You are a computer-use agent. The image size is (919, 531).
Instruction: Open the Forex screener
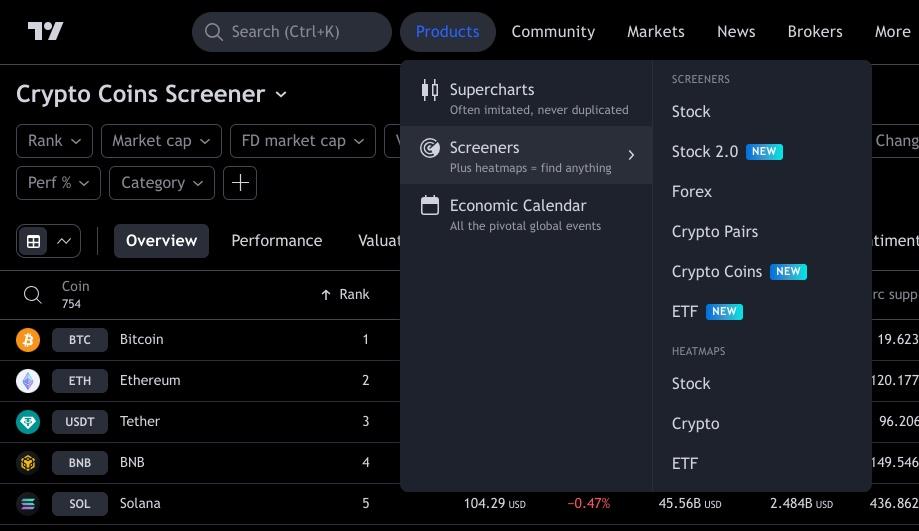click(x=692, y=192)
